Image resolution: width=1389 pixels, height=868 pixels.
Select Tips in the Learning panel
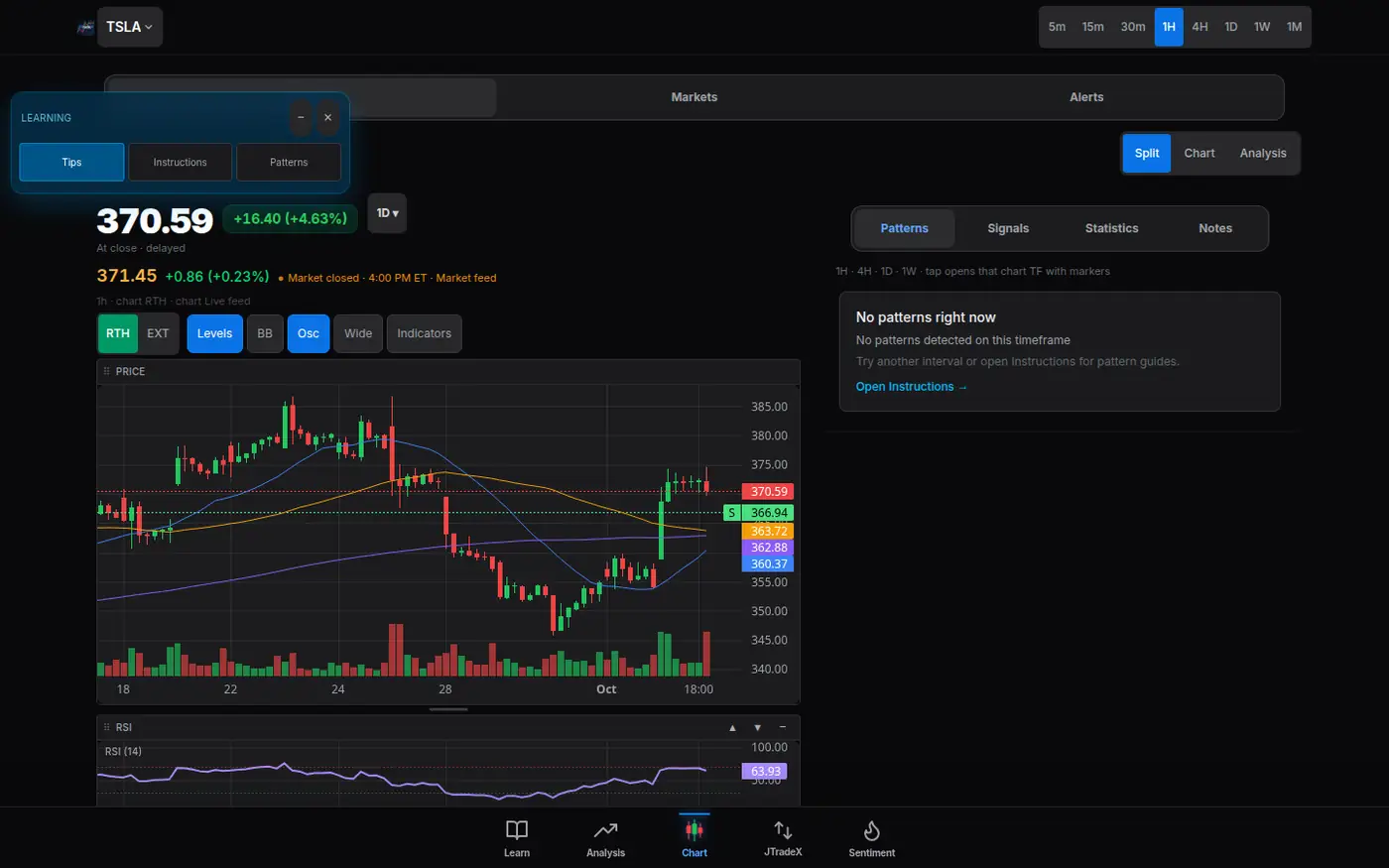[x=71, y=163]
